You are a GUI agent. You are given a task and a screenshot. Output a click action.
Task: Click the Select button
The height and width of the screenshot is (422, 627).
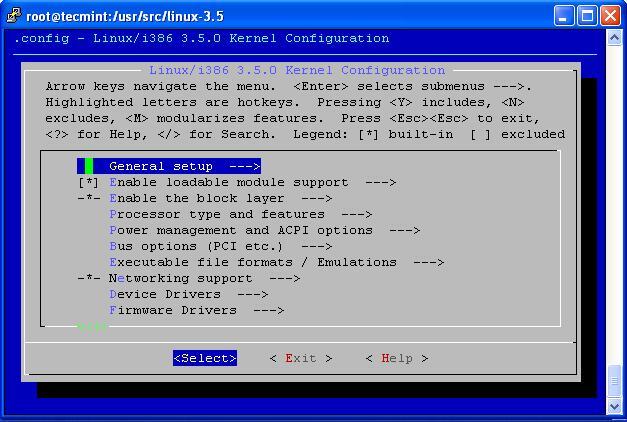click(205, 358)
